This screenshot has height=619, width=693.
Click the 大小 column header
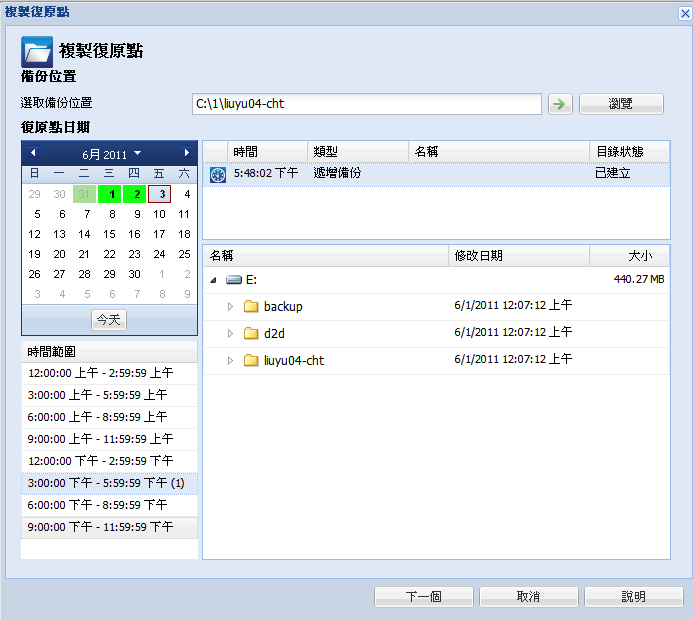(629, 256)
